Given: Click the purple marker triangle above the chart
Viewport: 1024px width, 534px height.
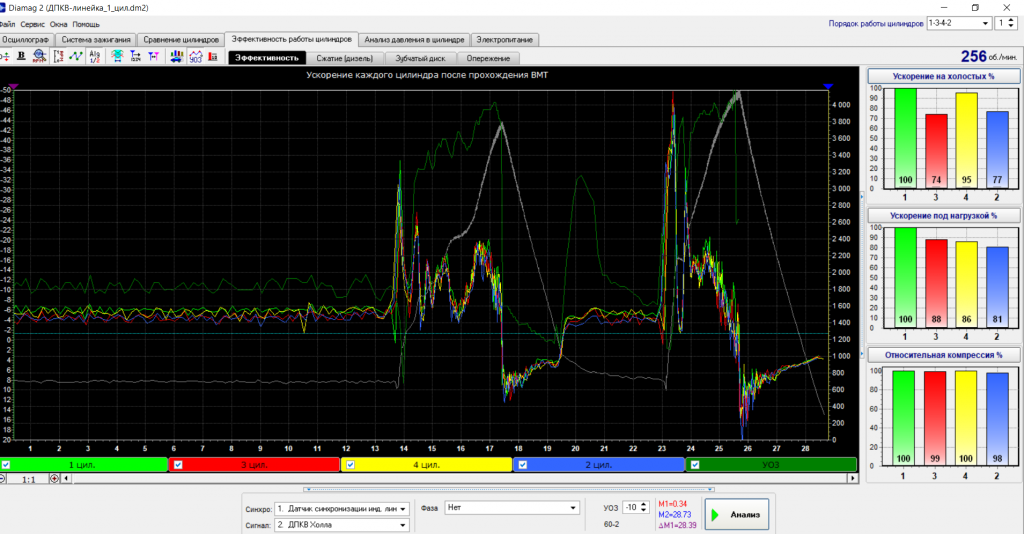Looking at the screenshot, I should [14, 86].
